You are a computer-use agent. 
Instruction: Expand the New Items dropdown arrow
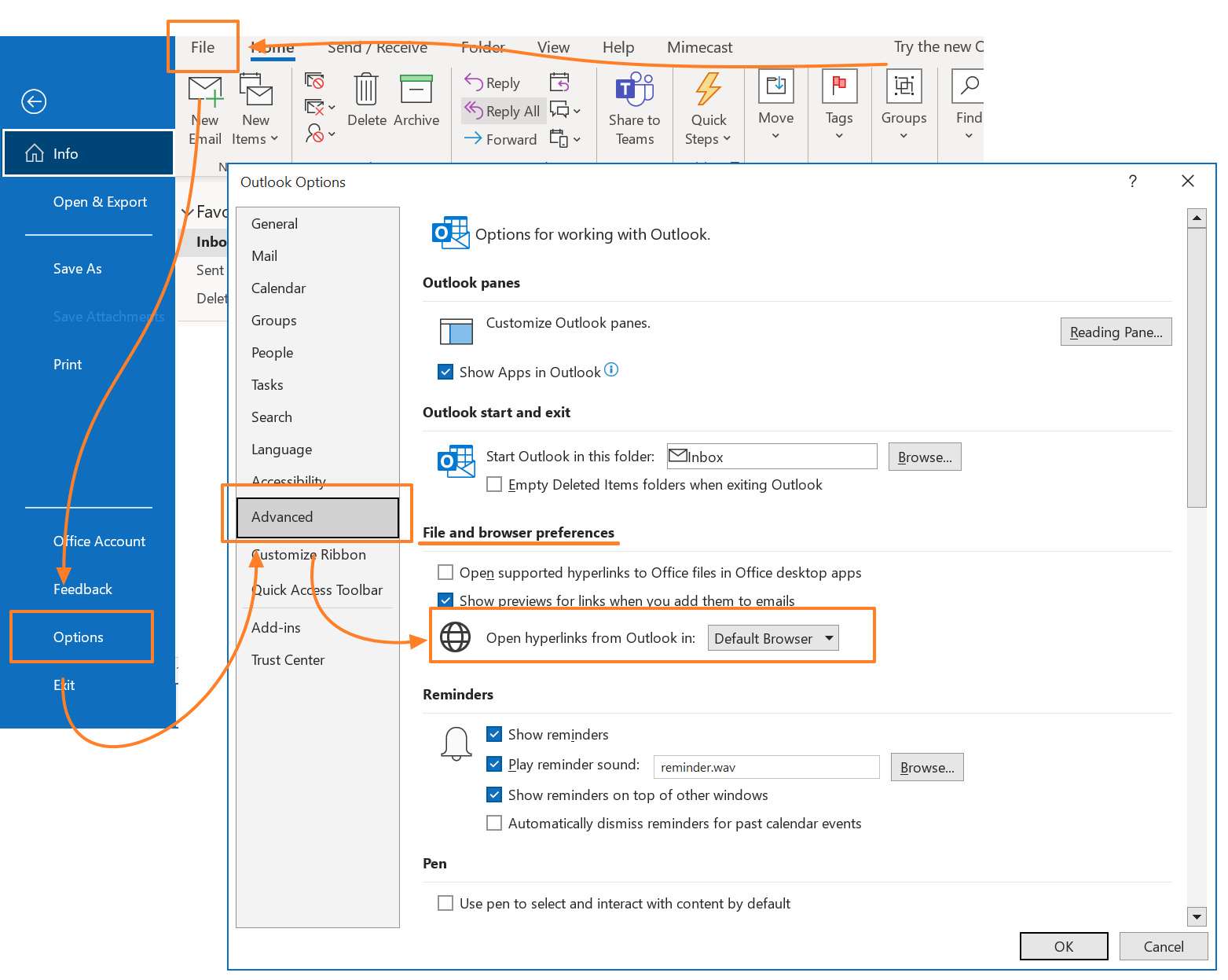pos(274,139)
